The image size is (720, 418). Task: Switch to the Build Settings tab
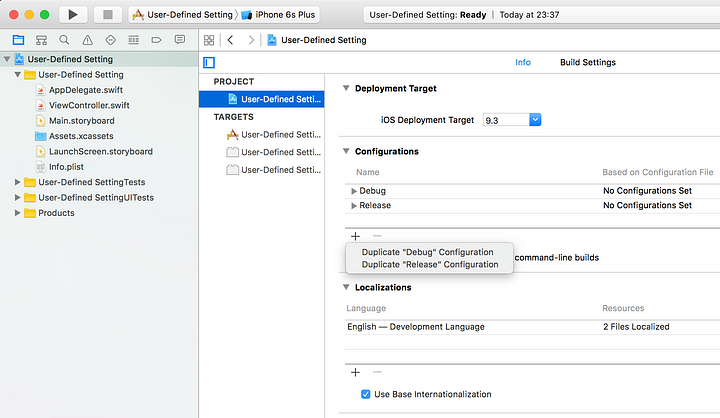click(x=588, y=62)
